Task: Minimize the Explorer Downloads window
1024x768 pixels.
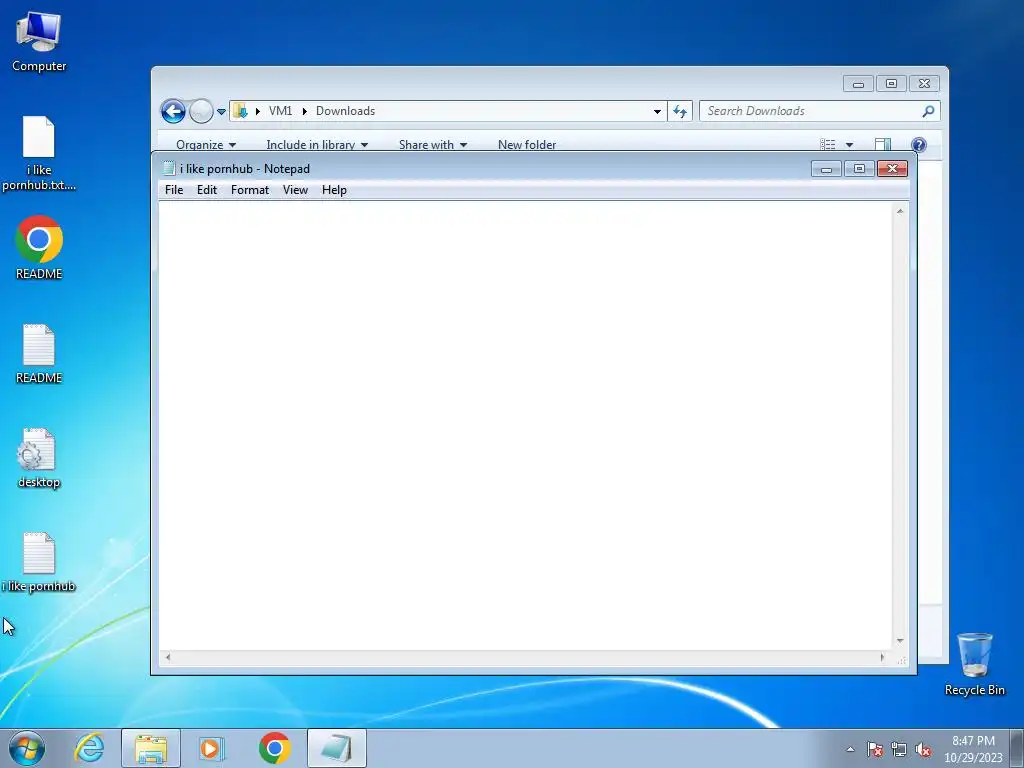Action: pos(858,84)
